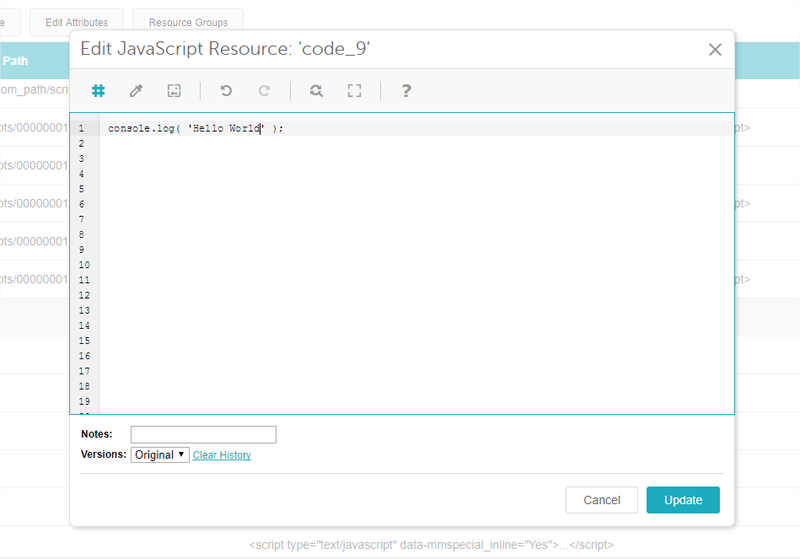Click the Edit JavaScript Resource dialog title

pyautogui.click(x=225, y=49)
